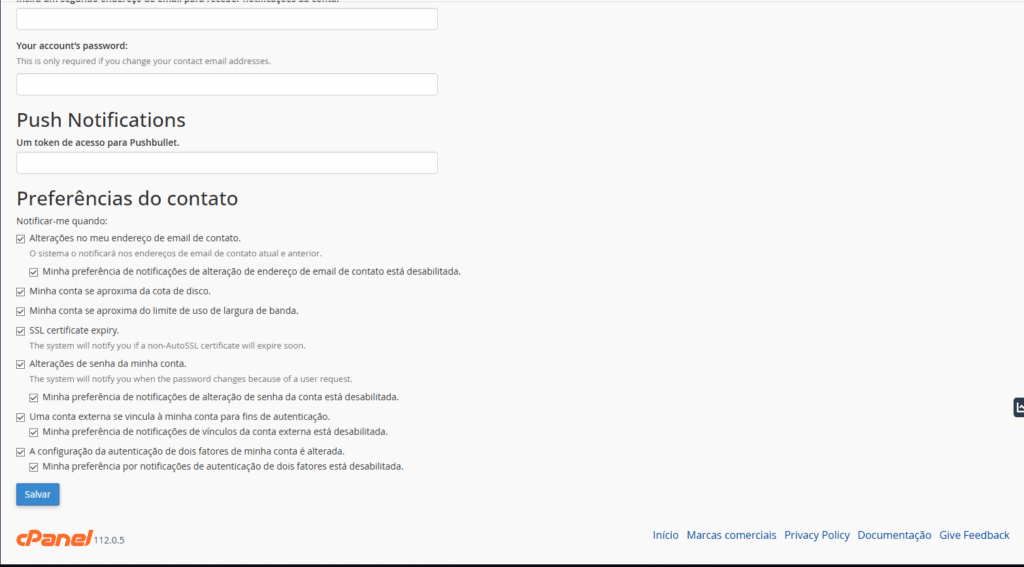Focus the account password input field

click(227, 84)
